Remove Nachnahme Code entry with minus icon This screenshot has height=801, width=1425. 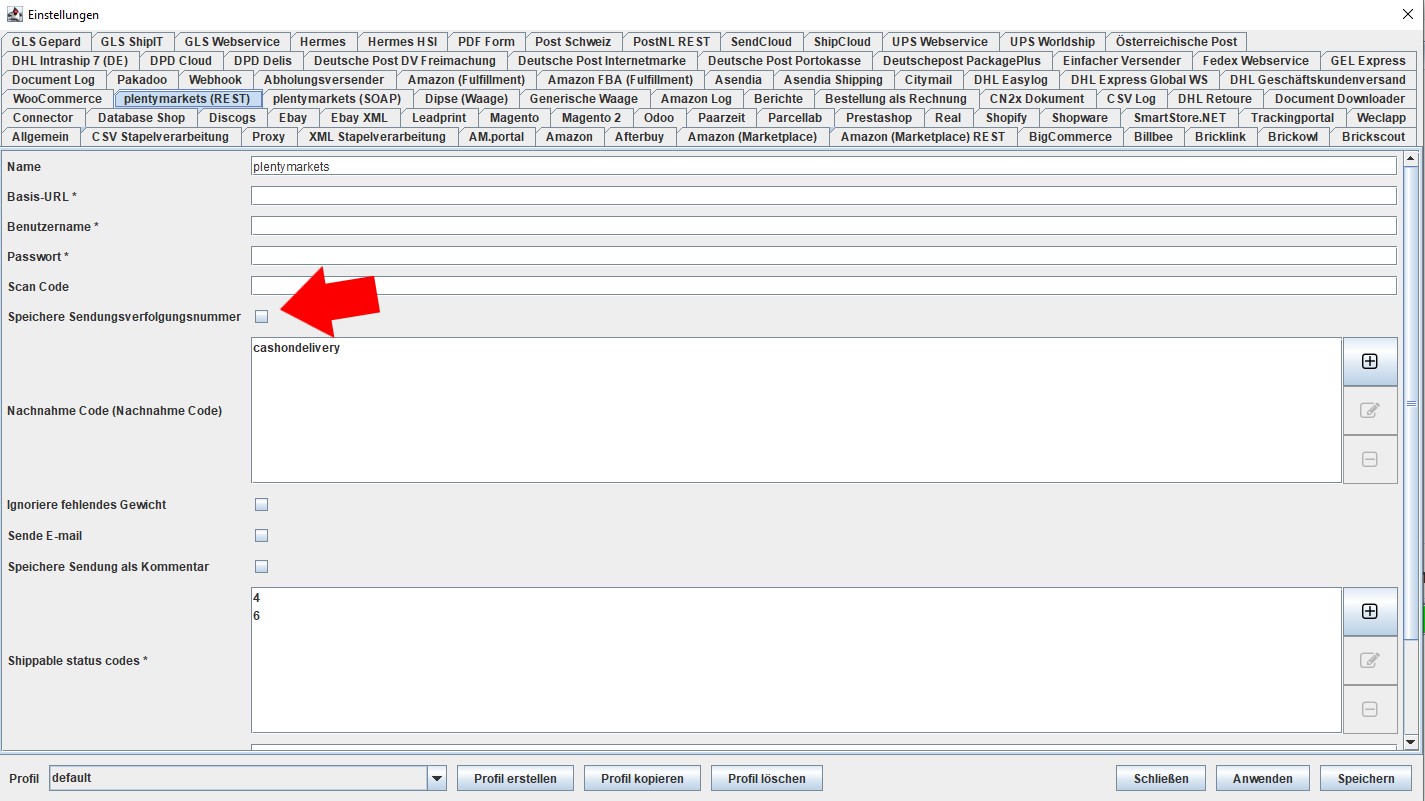coord(1369,459)
